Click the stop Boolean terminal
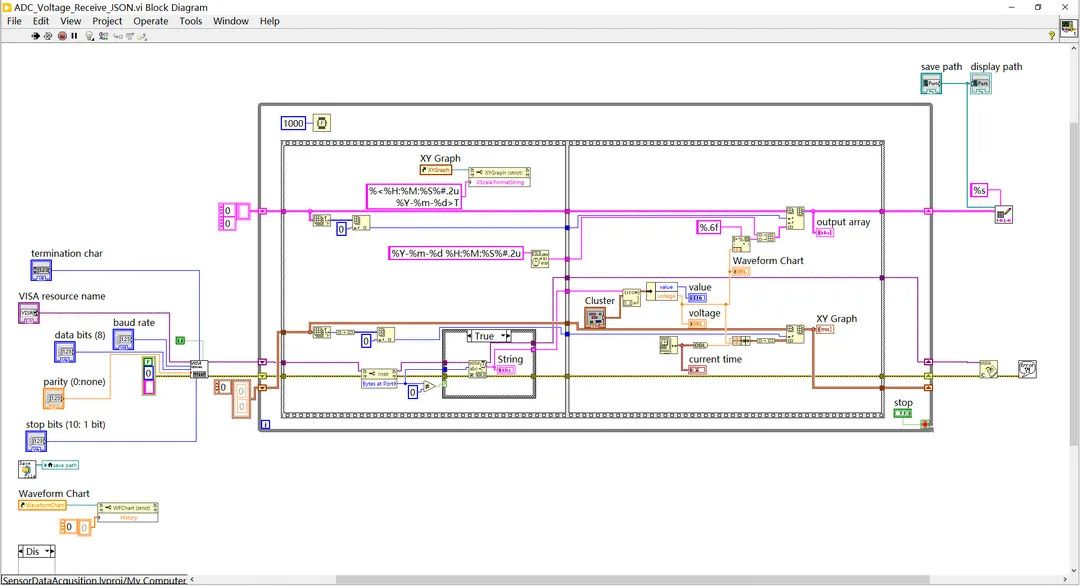 902,413
